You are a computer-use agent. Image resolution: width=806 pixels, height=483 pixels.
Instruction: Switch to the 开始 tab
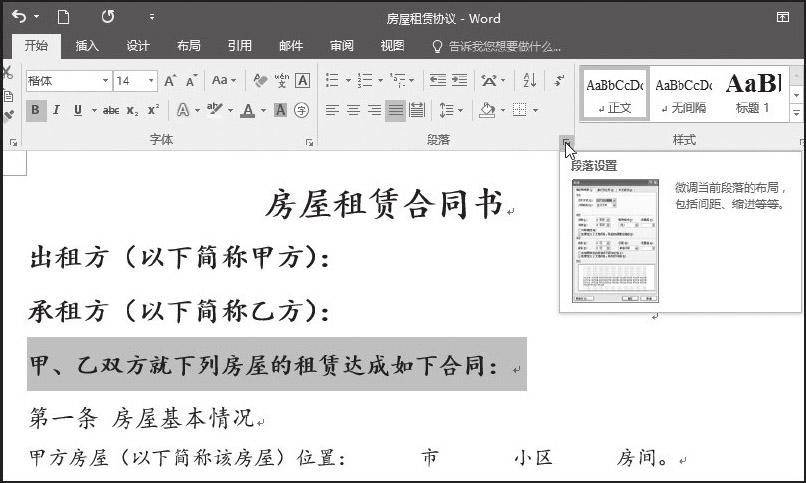(x=36, y=46)
